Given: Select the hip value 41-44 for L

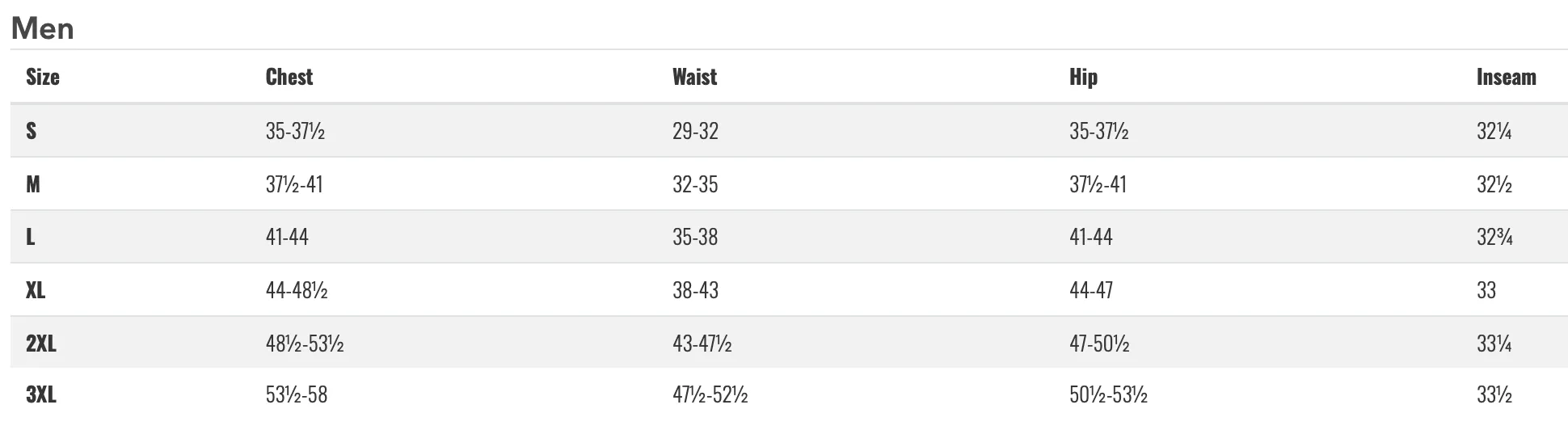Looking at the screenshot, I should click(1091, 237).
